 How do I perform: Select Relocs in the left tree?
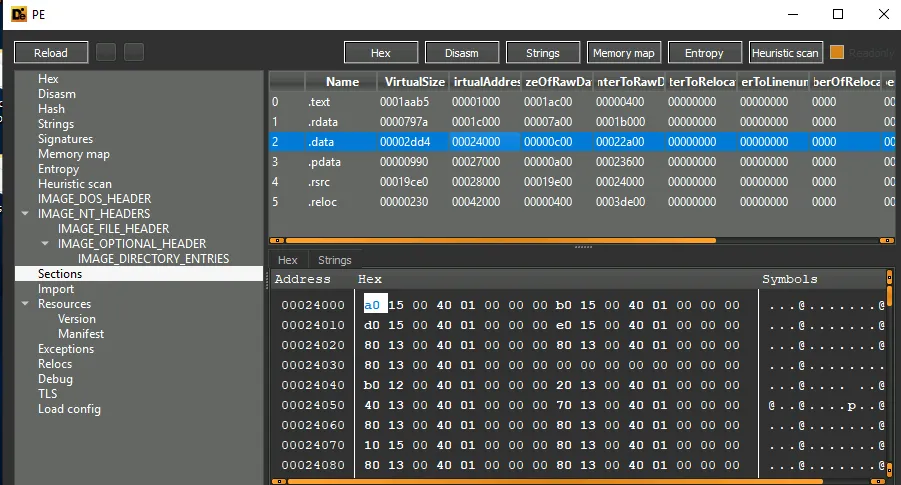coord(55,364)
